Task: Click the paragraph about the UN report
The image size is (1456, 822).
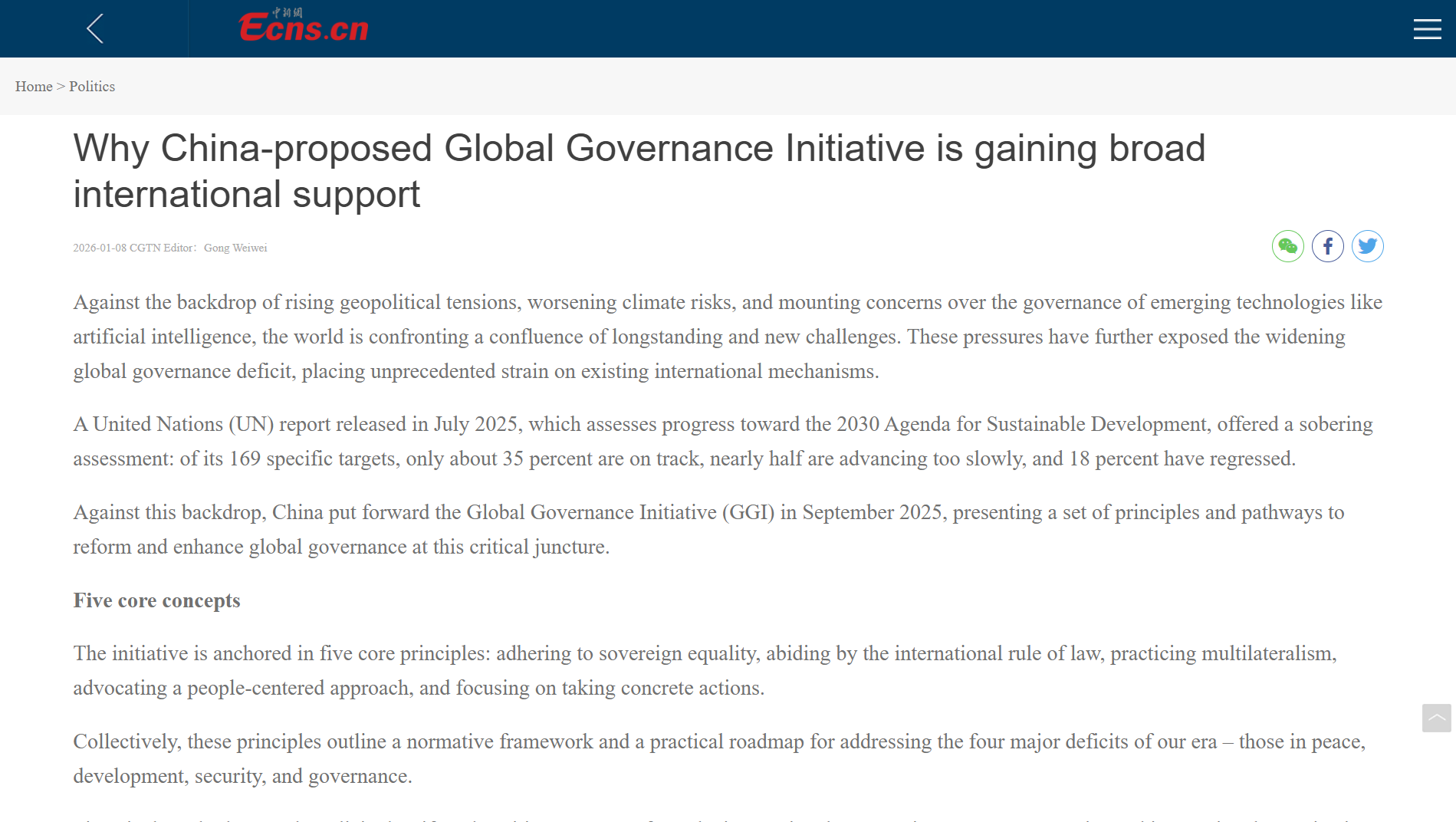Action: [x=722, y=442]
